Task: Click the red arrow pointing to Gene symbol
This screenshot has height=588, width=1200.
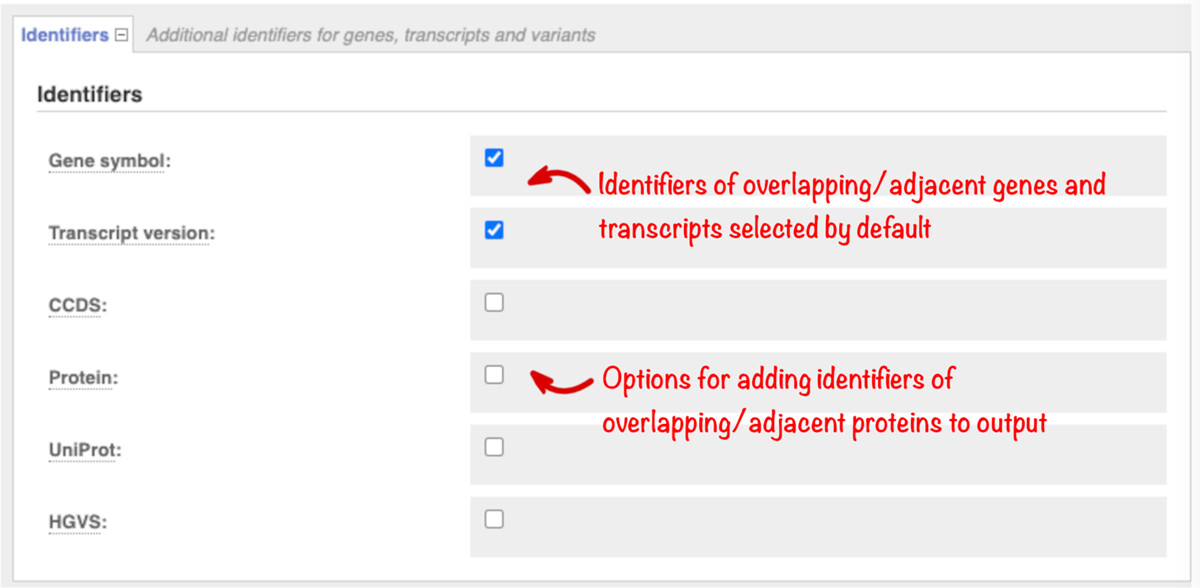Action: [558, 179]
